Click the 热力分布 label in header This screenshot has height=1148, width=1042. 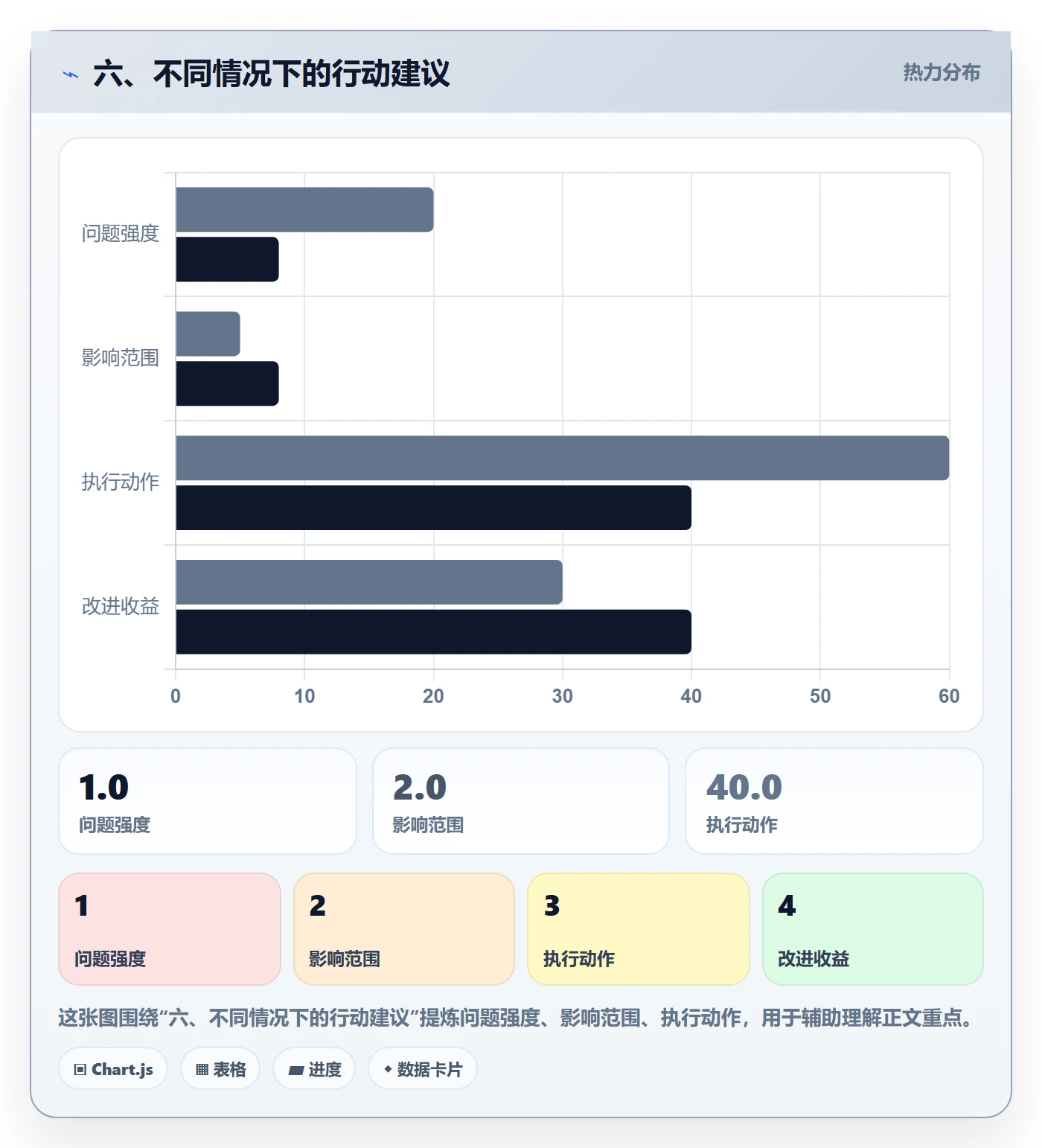(942, 72)
